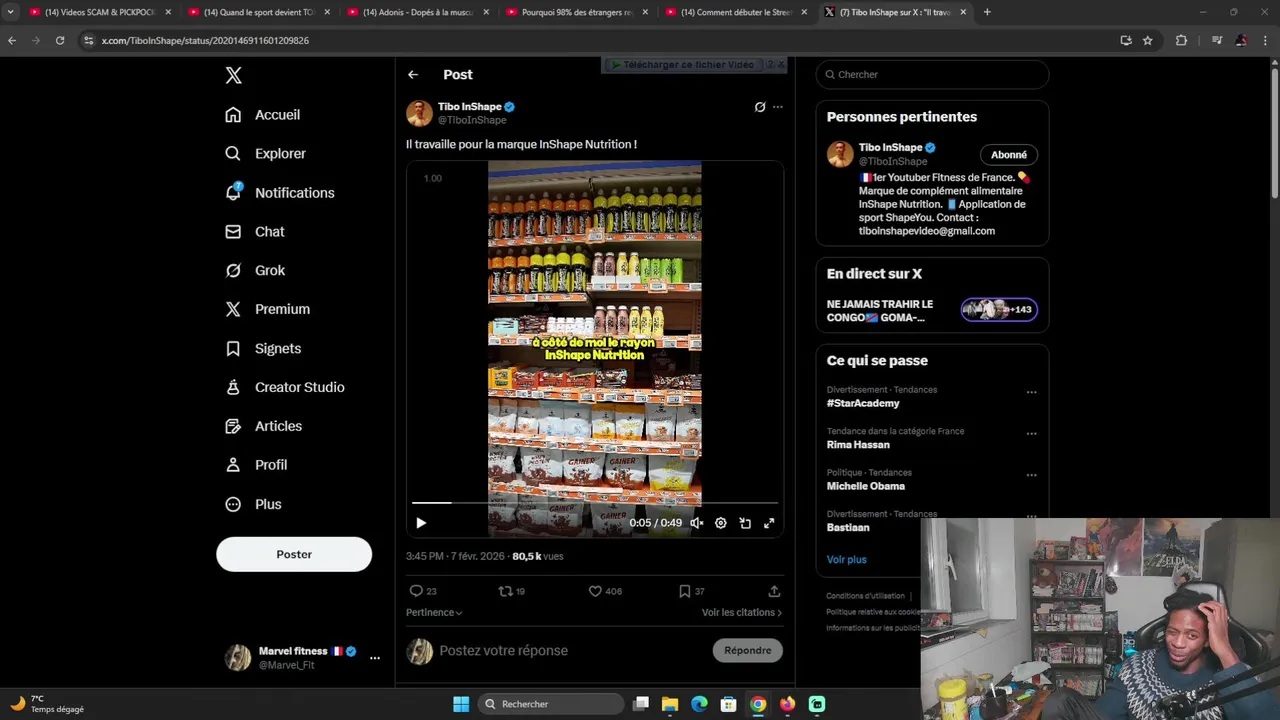The image size is (1280, 720).
Task: Click the Répondre button
Action: pos(748,651)
